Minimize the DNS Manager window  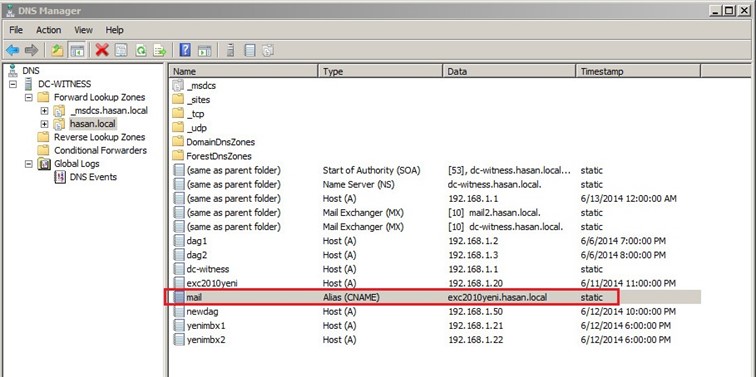click(716, 10)
